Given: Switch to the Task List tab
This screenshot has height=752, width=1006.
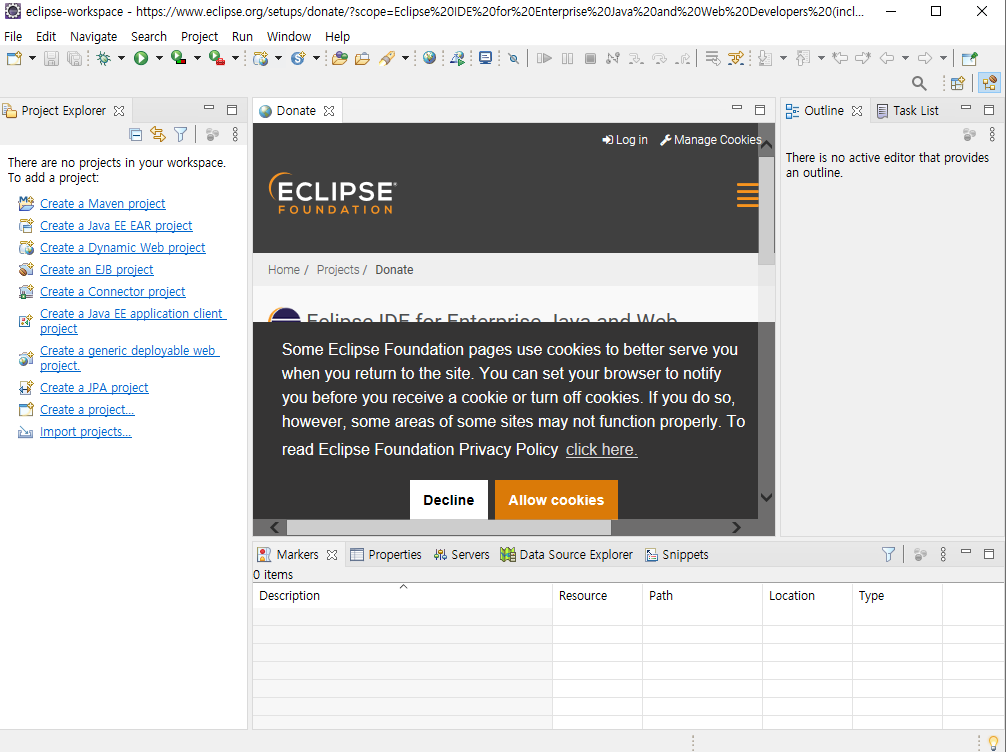Looking at the screenshot, I should (907, 110).
